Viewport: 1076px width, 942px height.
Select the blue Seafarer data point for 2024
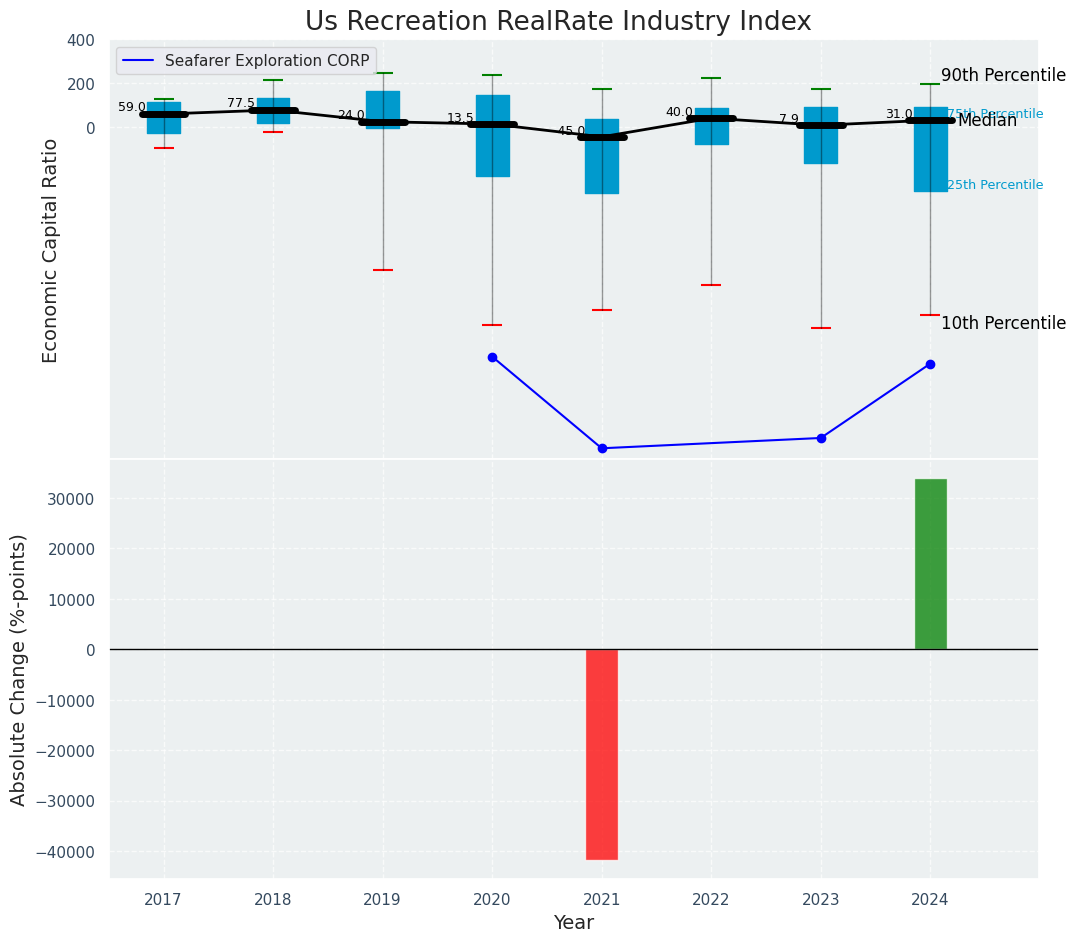tap(930, 364)
